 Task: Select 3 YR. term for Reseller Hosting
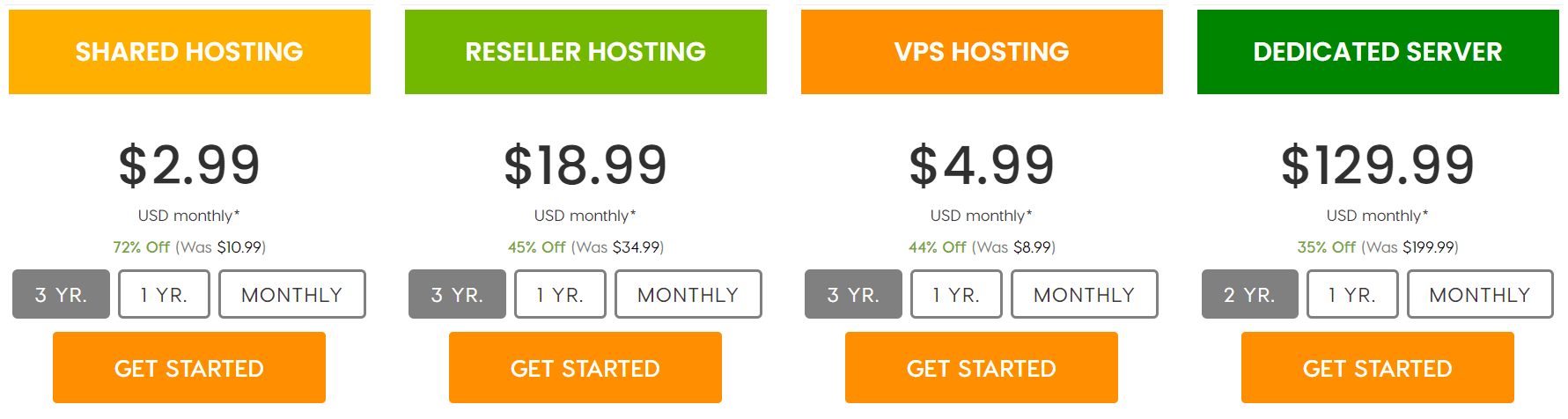(x=457, y=294)
